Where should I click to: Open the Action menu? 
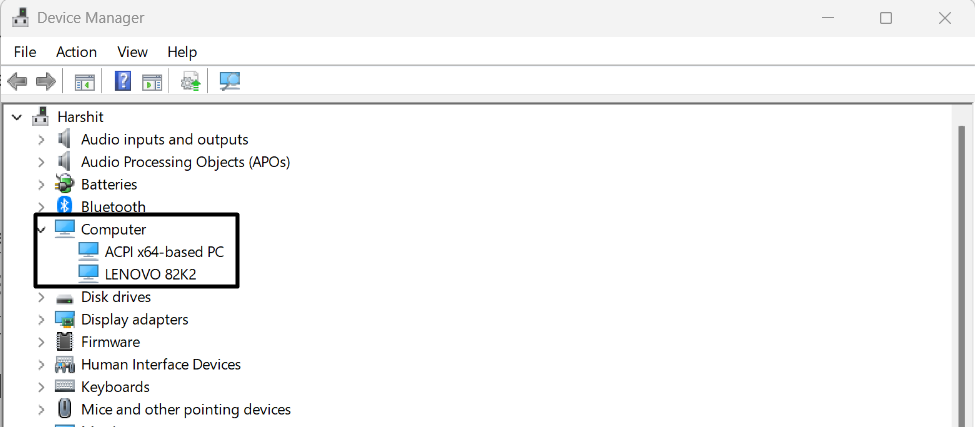coord(76,52)
